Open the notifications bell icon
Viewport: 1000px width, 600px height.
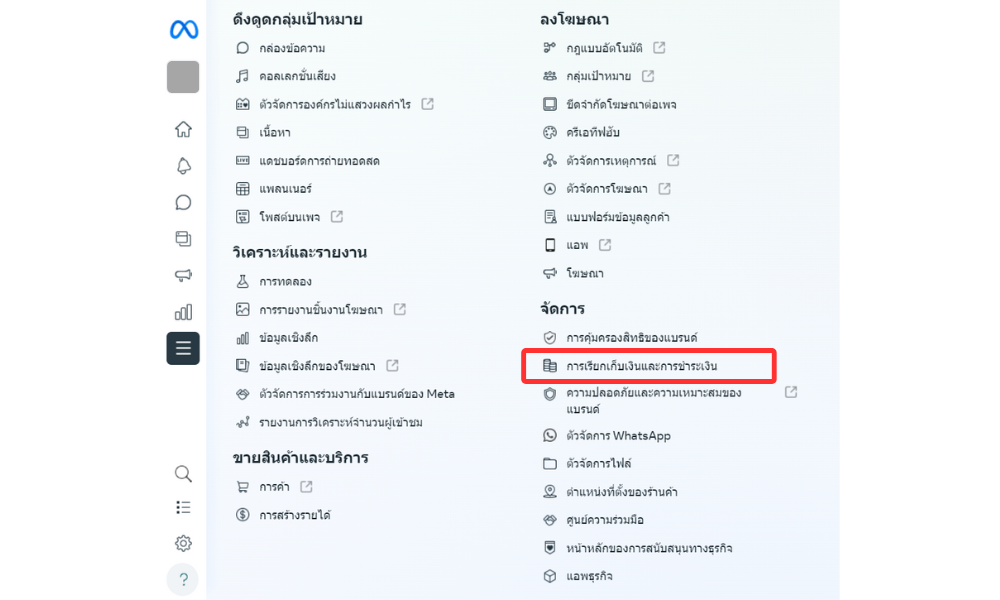pyautogui.click(x=183, y=166)
